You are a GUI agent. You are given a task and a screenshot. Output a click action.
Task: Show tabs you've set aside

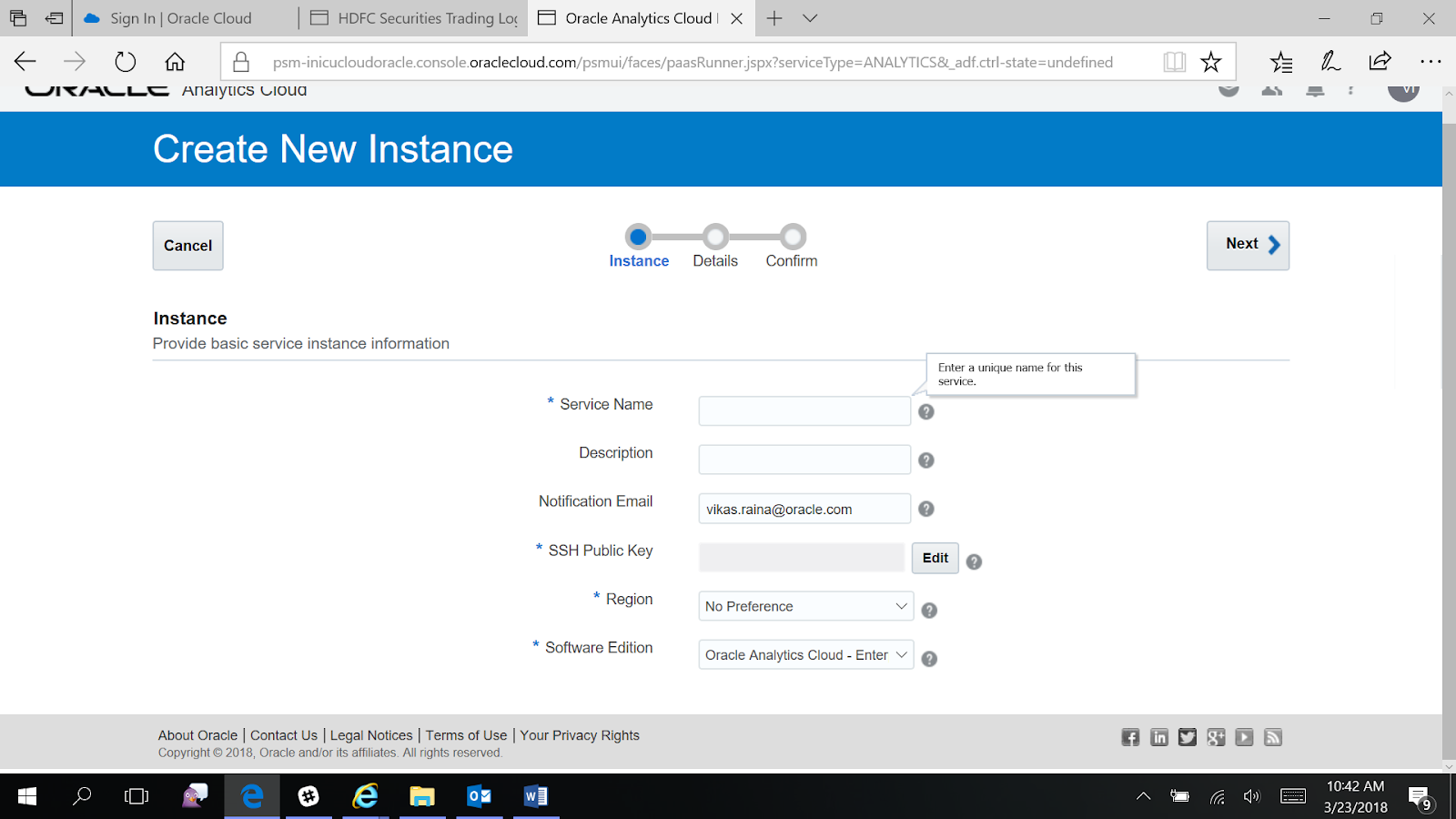[18, 18]
